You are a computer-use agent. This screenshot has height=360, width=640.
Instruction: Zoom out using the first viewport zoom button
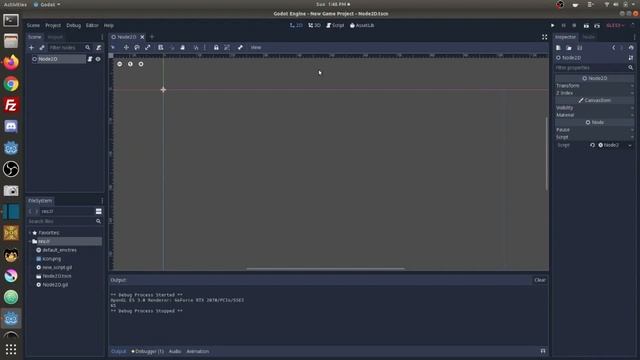pos(120,64)
